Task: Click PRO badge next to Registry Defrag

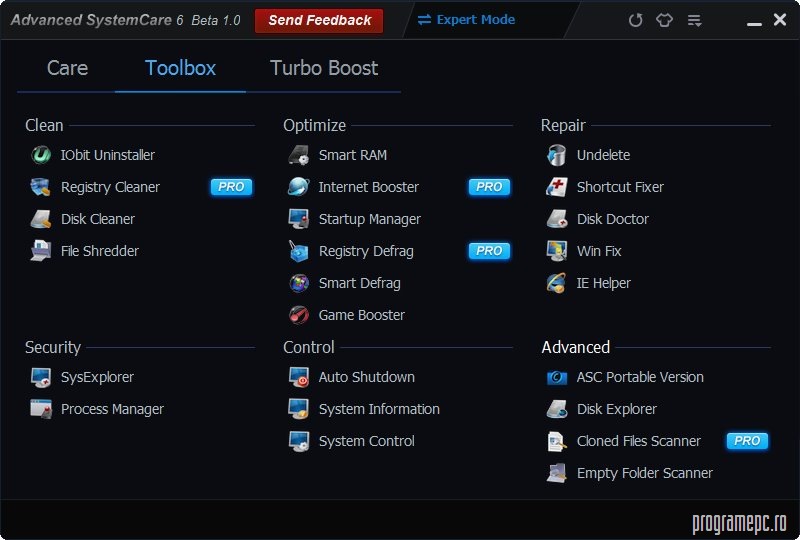Action: (489, 251)
